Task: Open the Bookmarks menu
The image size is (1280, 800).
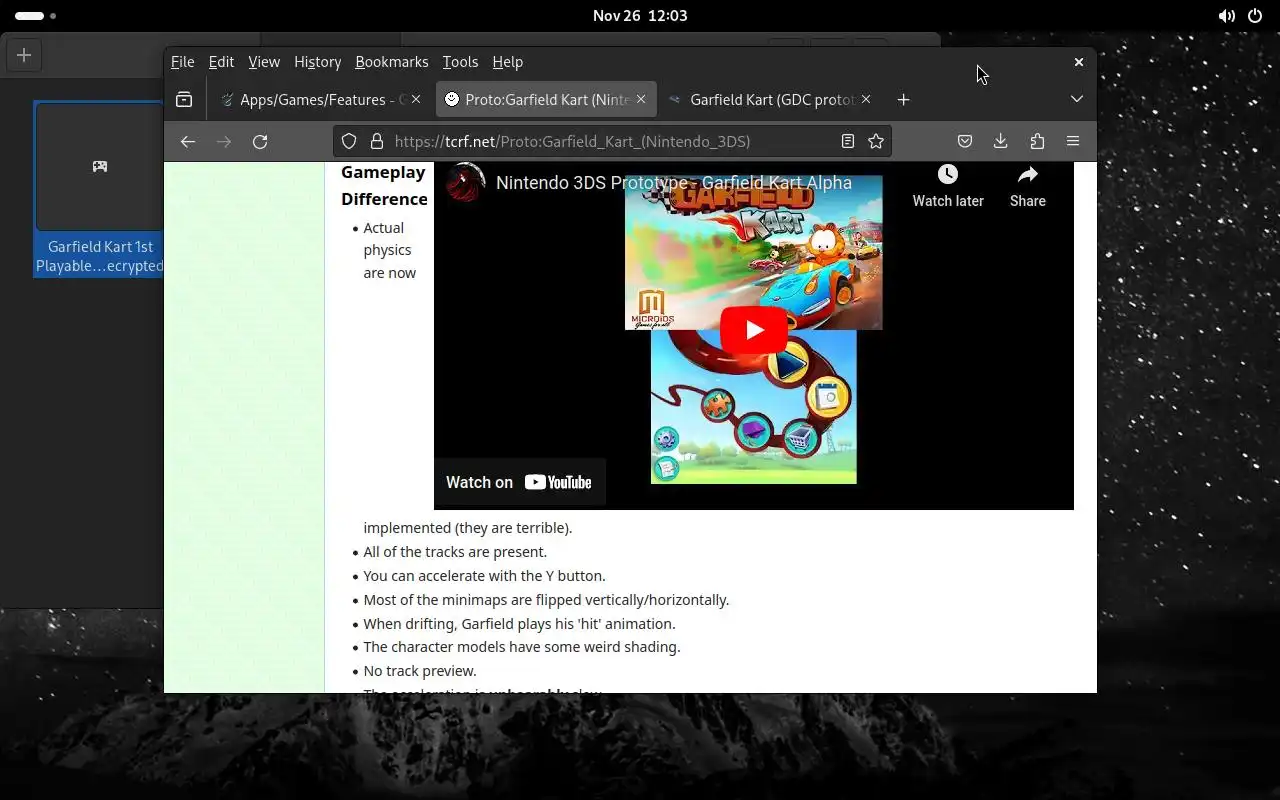Action: click(392, 62)
